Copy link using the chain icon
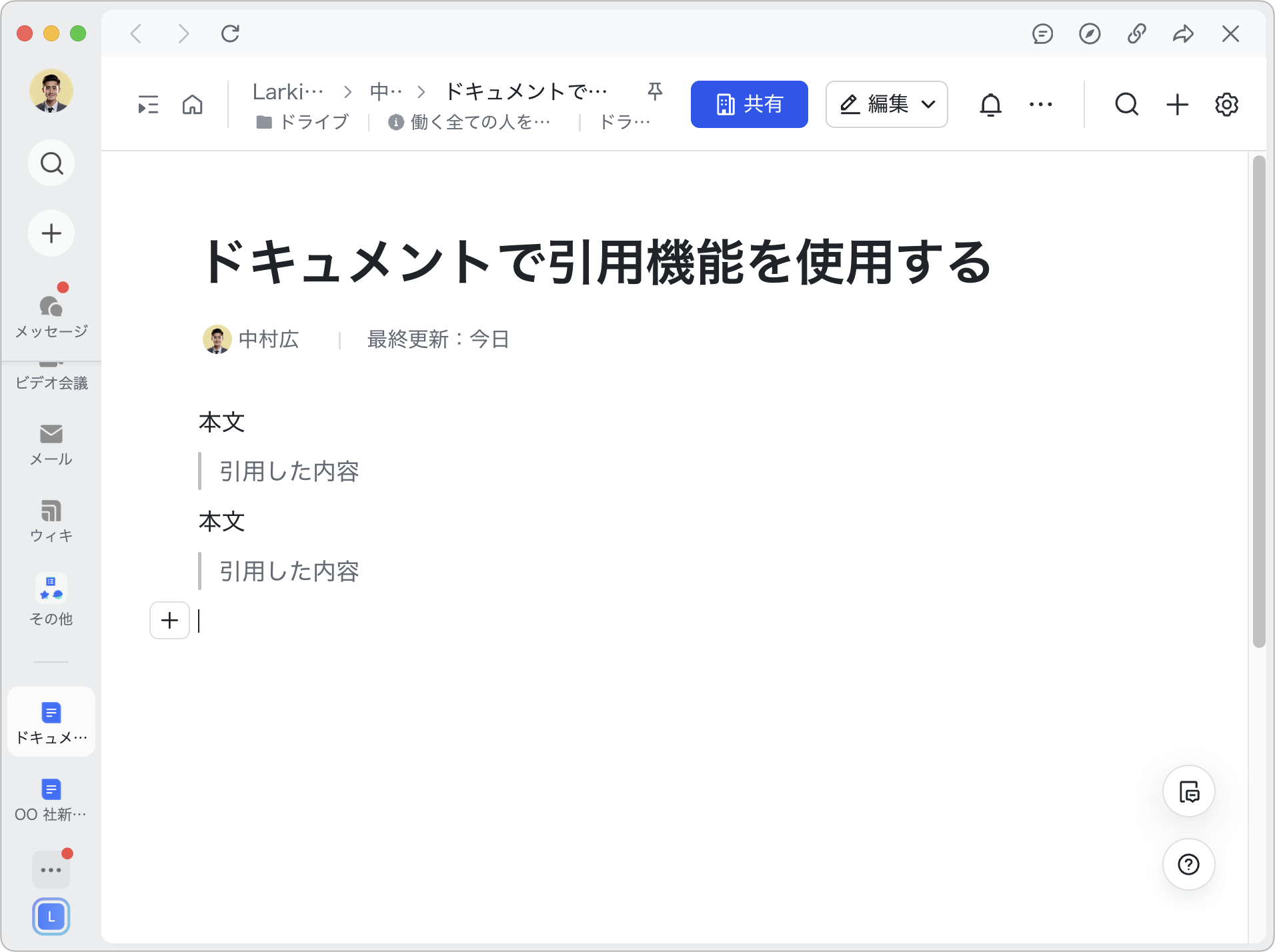Screen dimensions: 1275x952 [1136, 33]
